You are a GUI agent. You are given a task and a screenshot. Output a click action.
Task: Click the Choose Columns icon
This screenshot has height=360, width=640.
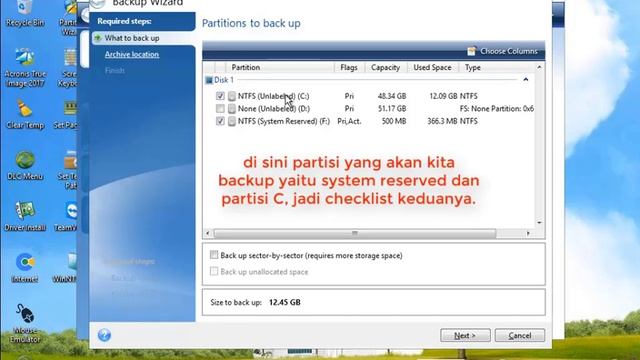pyautogui.click(x=471, y=51)
